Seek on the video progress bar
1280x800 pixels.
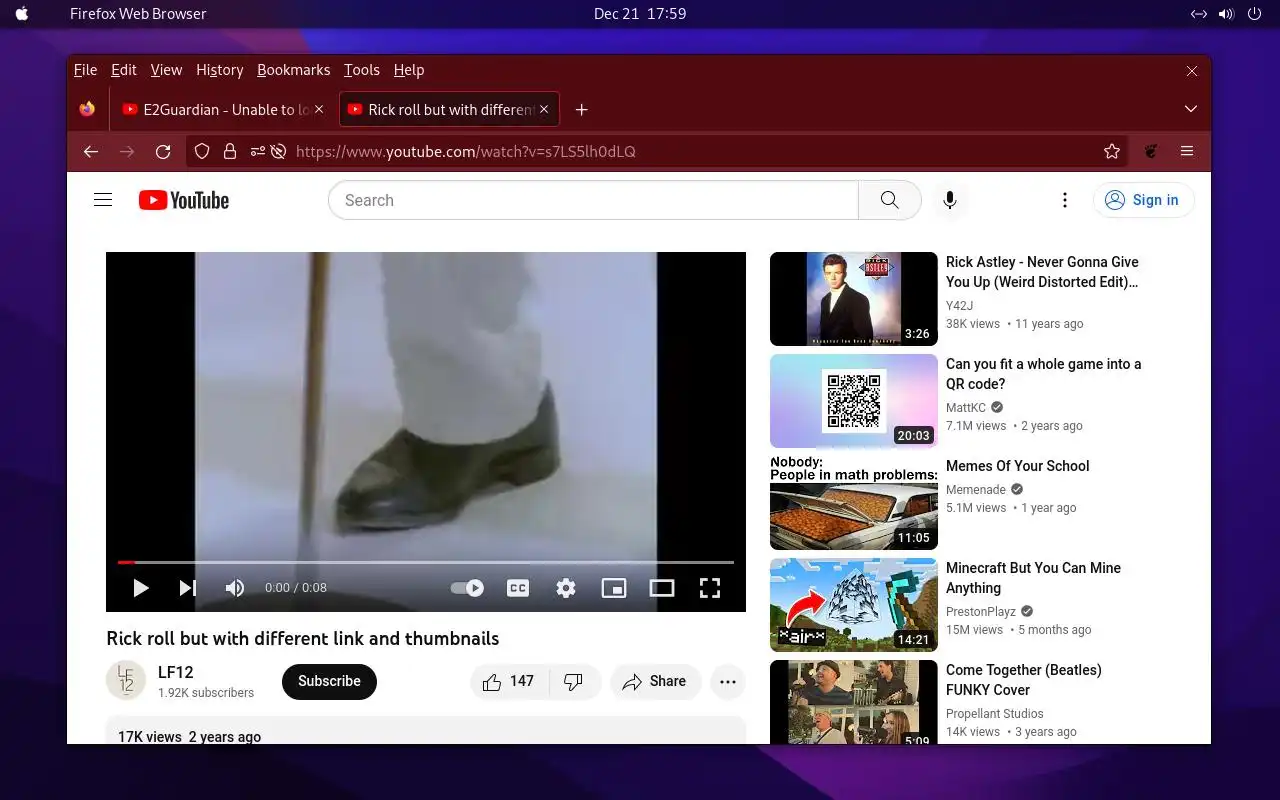point(426,562)
